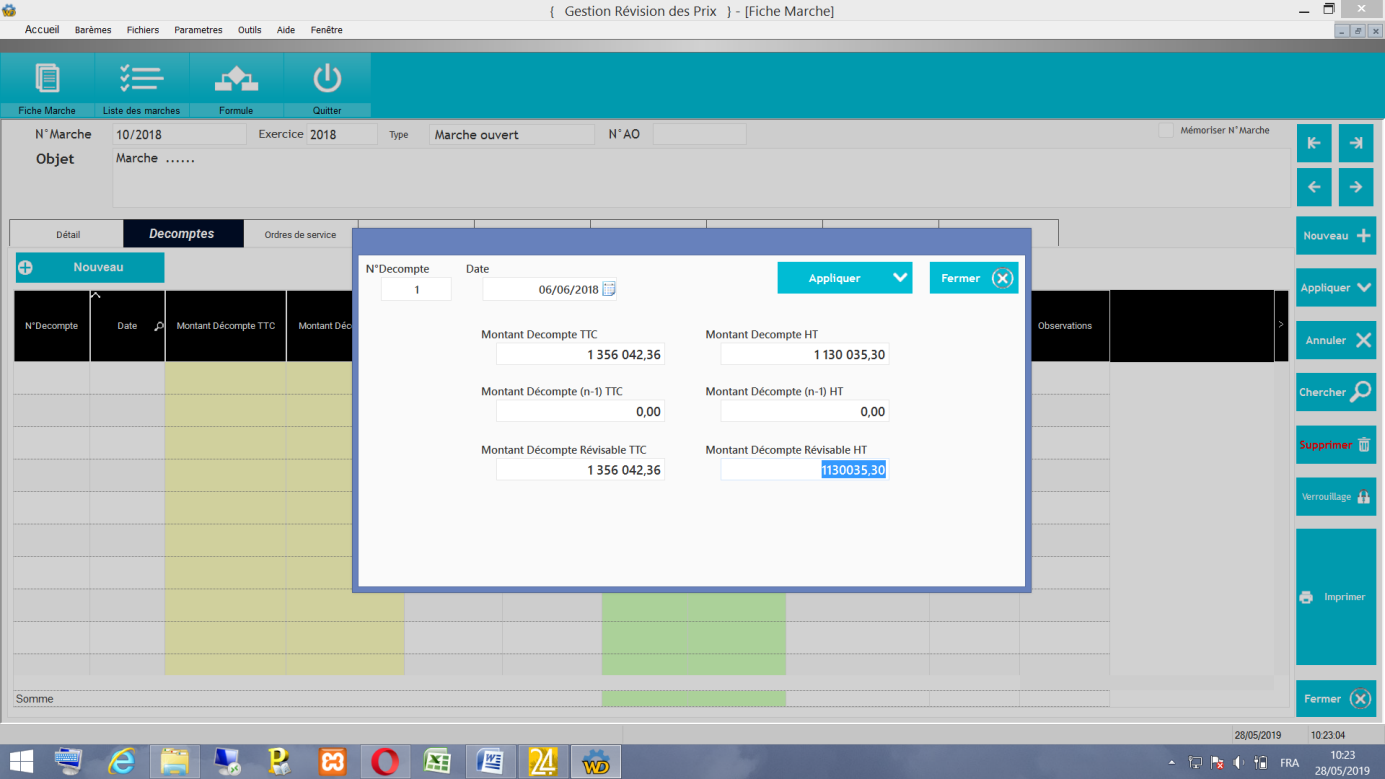1385x779 pixels.
Task: Go to previous record left arrow
Action: coord(1314,187)
